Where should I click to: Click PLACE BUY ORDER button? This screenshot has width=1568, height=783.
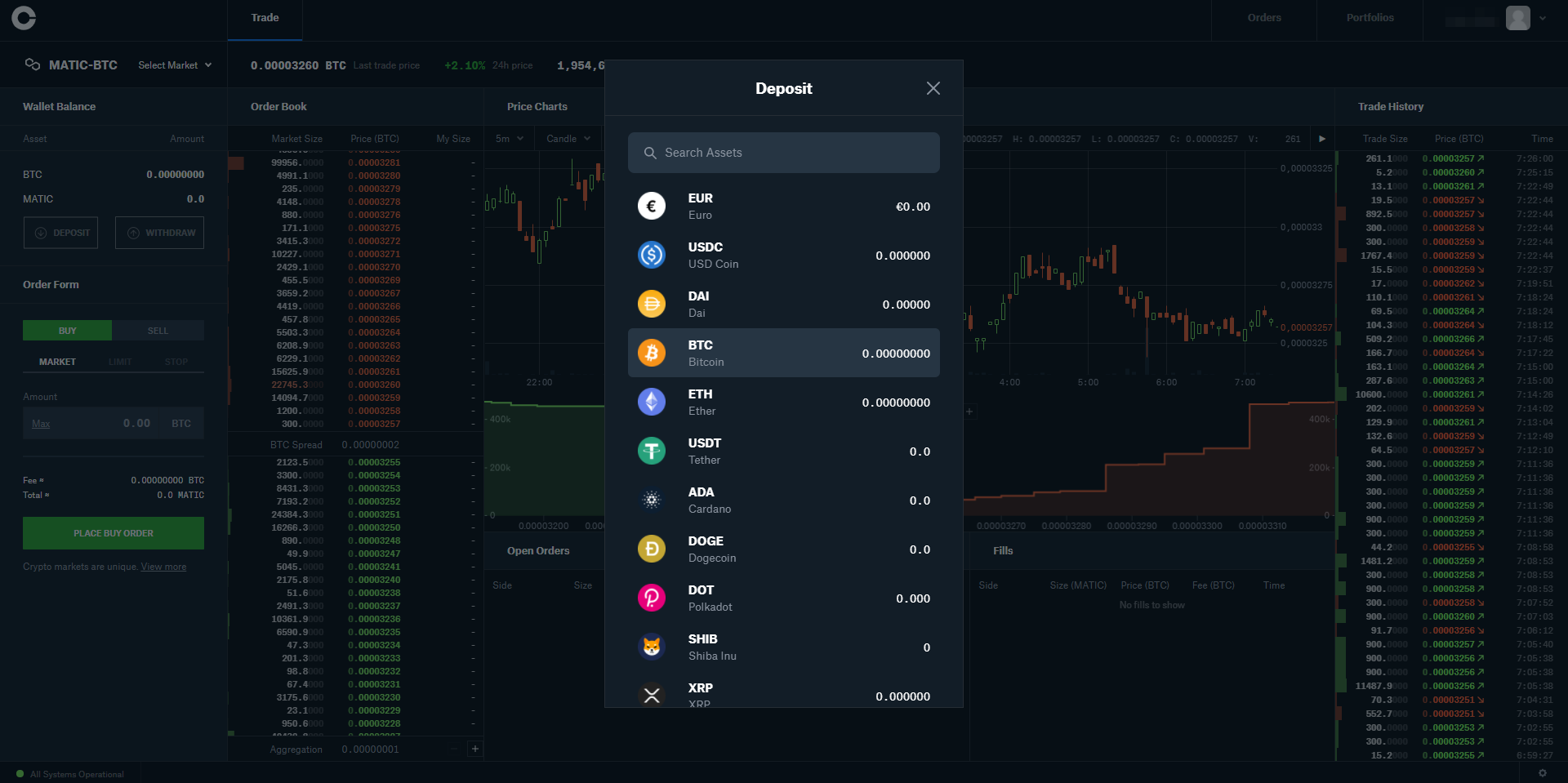(x=114, y=533)
